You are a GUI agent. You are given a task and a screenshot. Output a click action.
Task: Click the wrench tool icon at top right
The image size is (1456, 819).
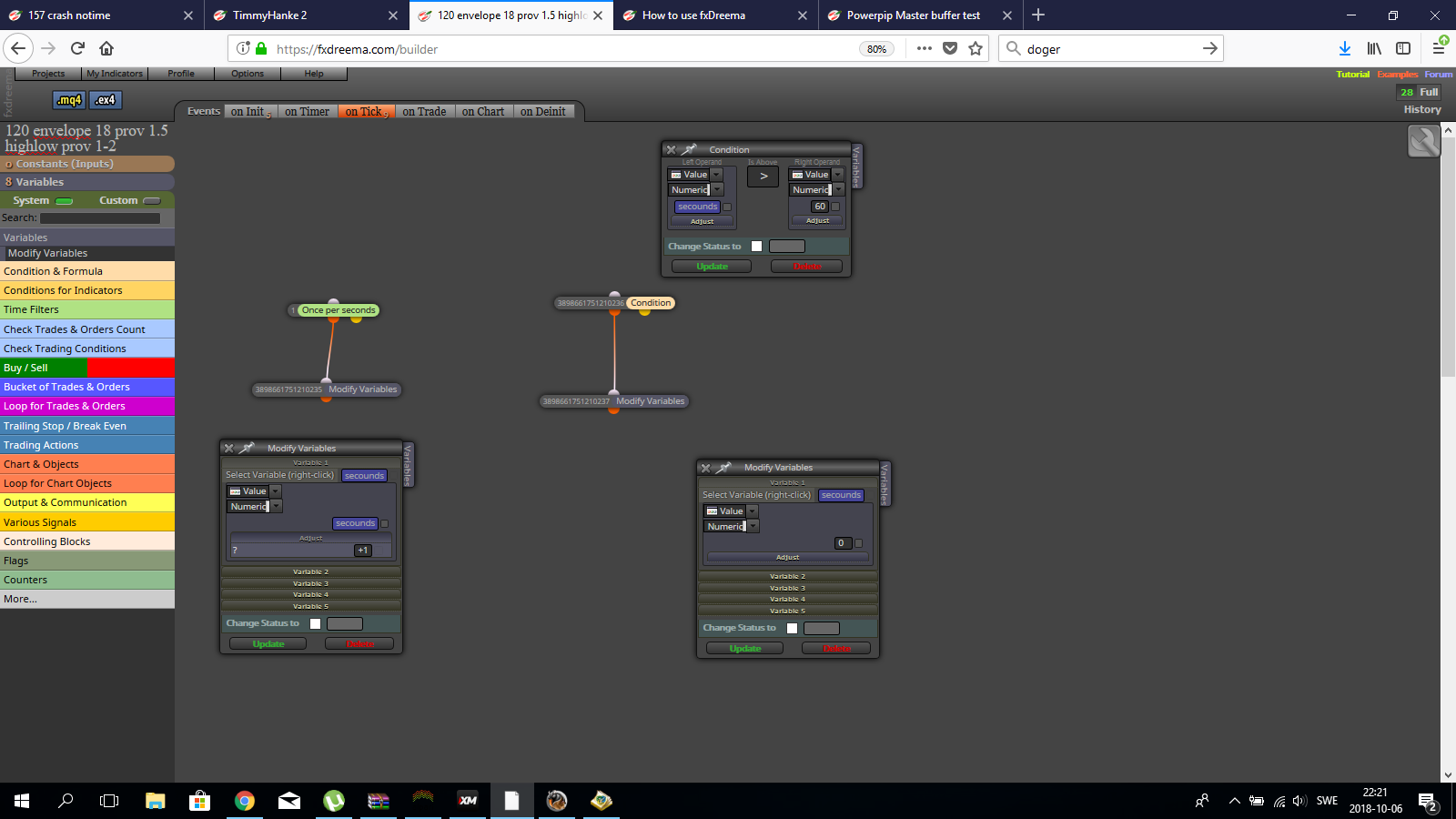pyautogui.click(x=1424, y=141)
